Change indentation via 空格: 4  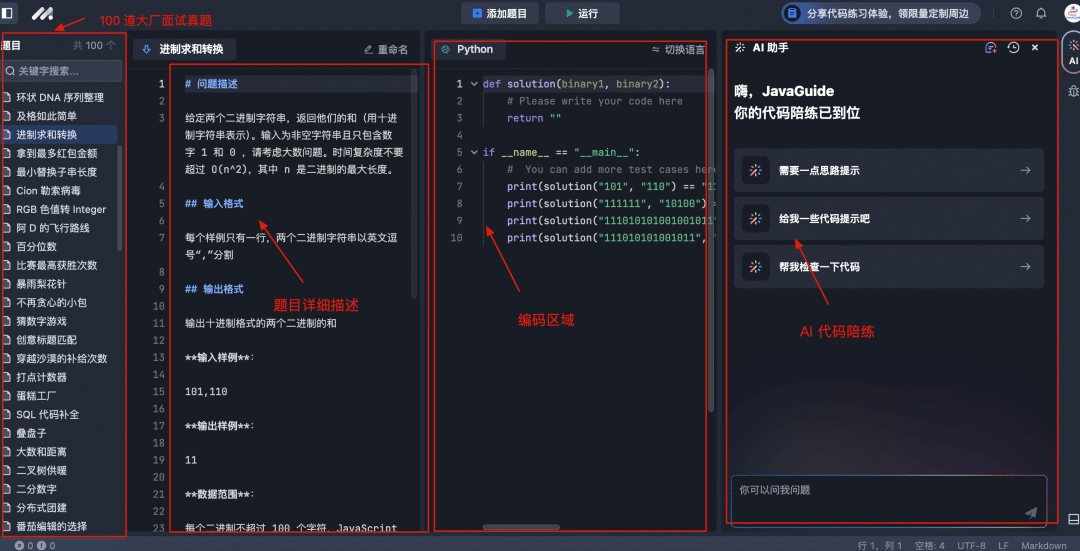click(930, 545)
